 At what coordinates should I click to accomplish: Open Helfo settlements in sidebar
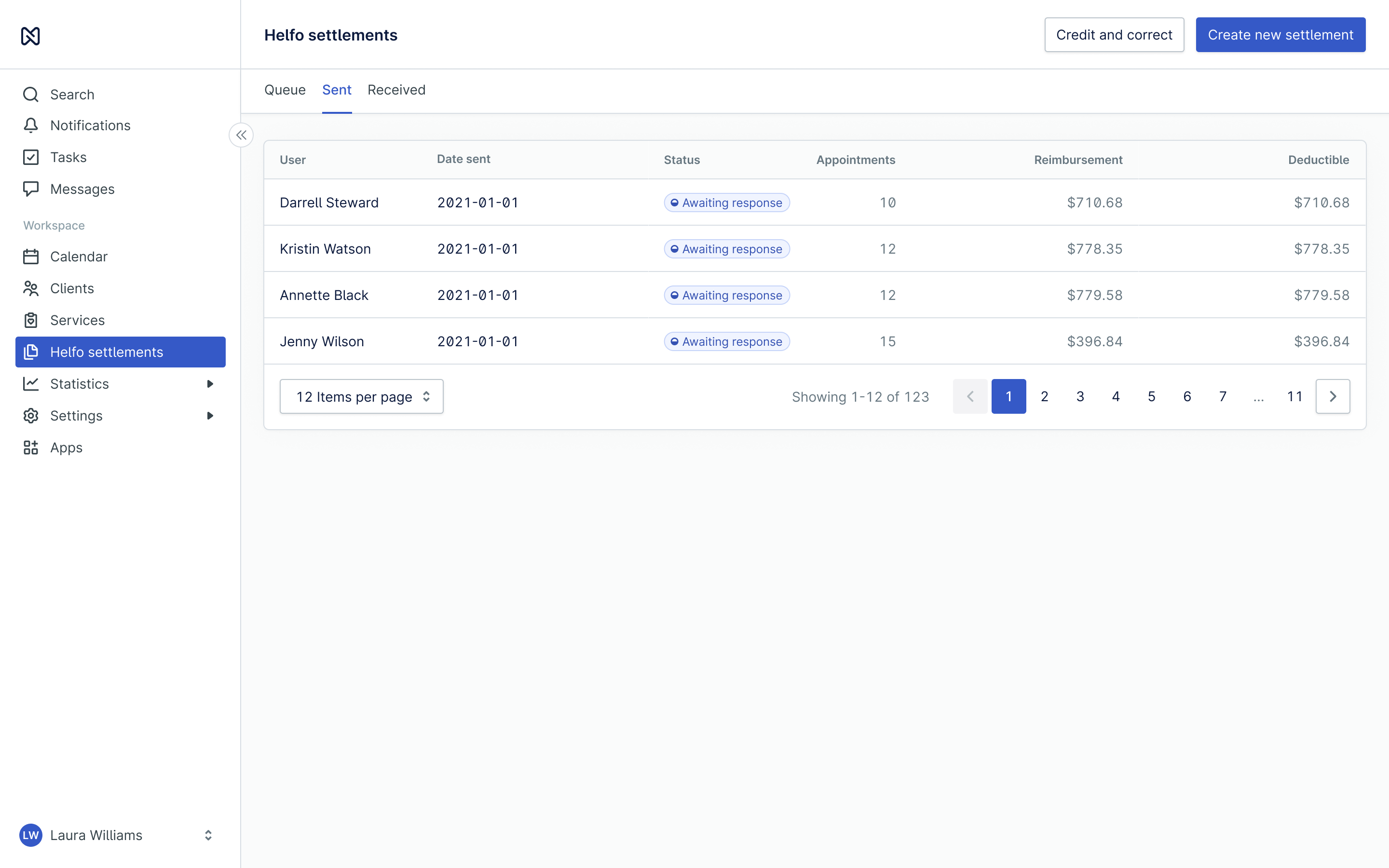[121, 352]
